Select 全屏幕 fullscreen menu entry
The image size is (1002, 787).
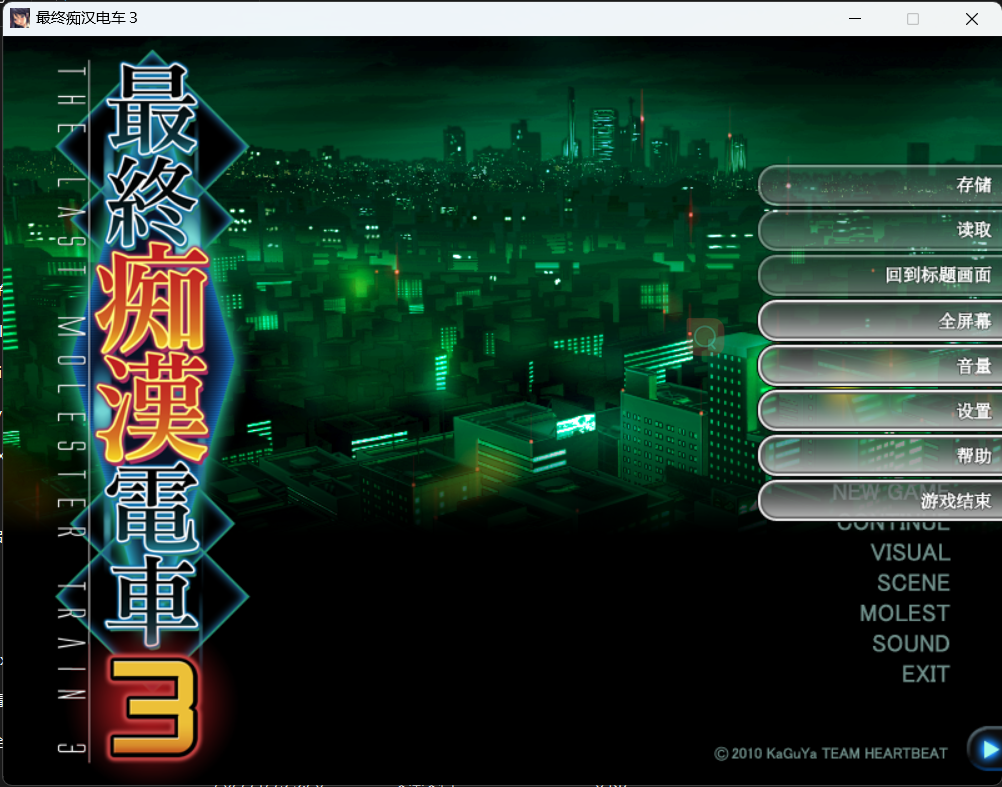click(x=880, y=321)
